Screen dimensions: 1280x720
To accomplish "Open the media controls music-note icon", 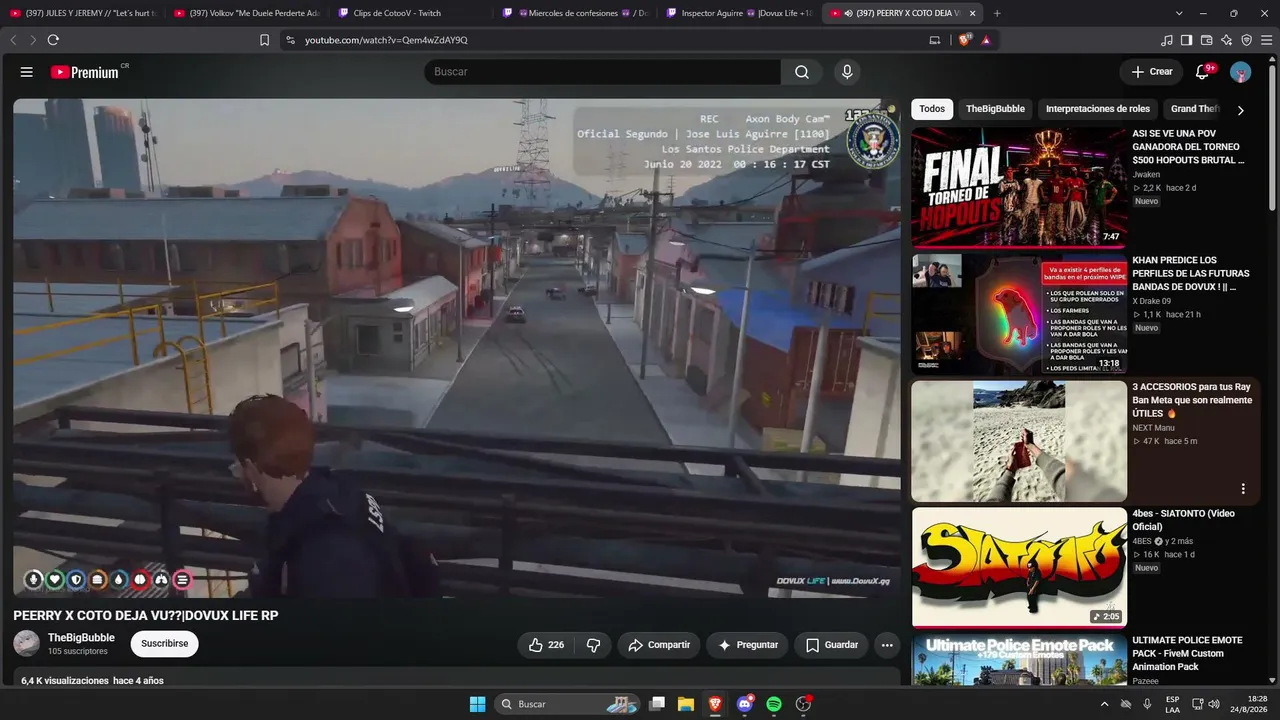I will coord(1167,40).
